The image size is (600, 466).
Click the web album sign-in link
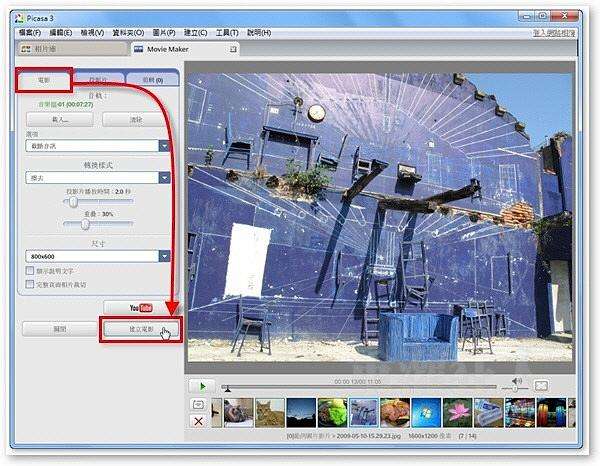[x=554, y=33]
